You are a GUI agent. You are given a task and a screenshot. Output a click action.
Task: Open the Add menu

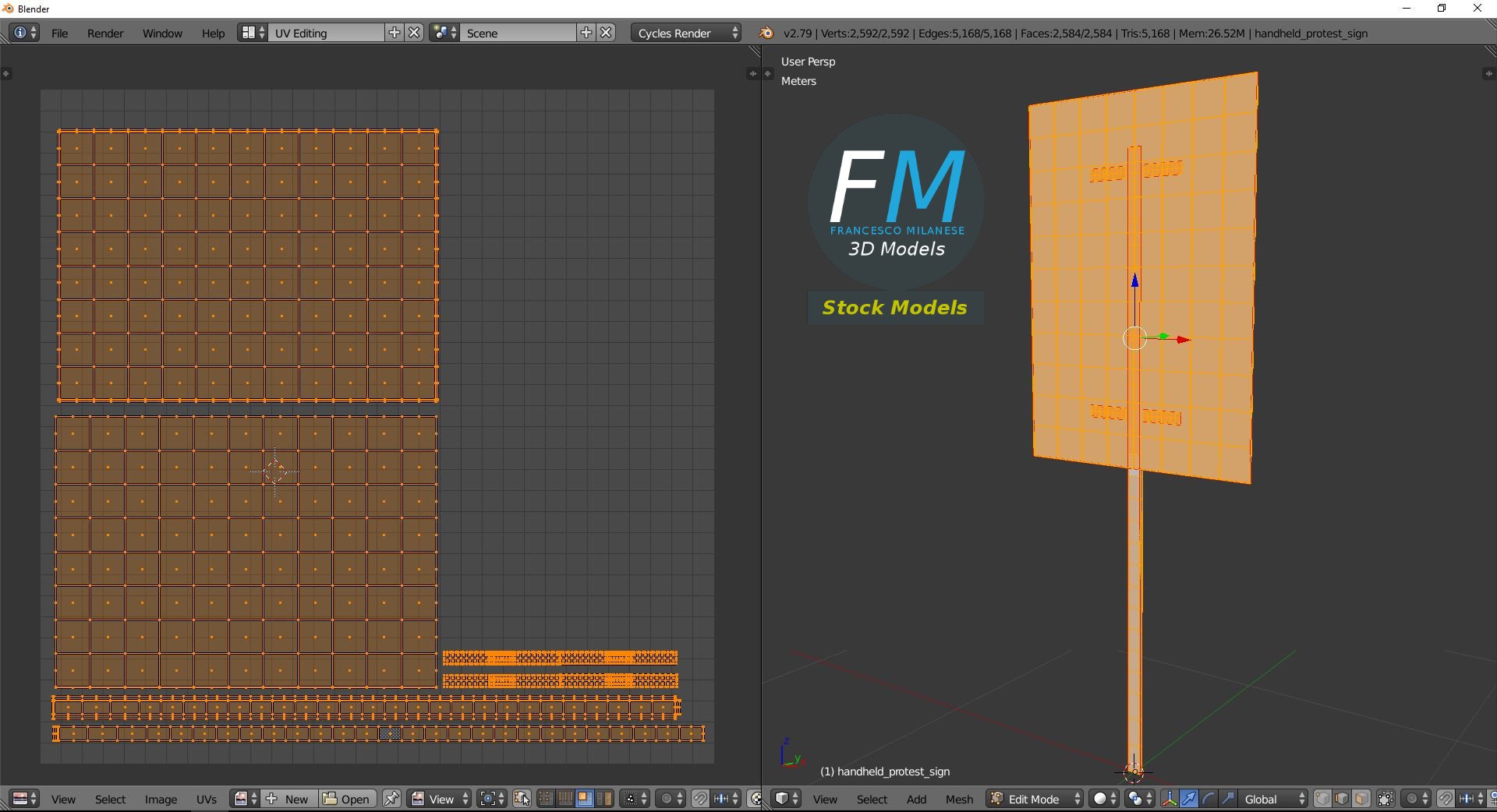tap(916, 800)
